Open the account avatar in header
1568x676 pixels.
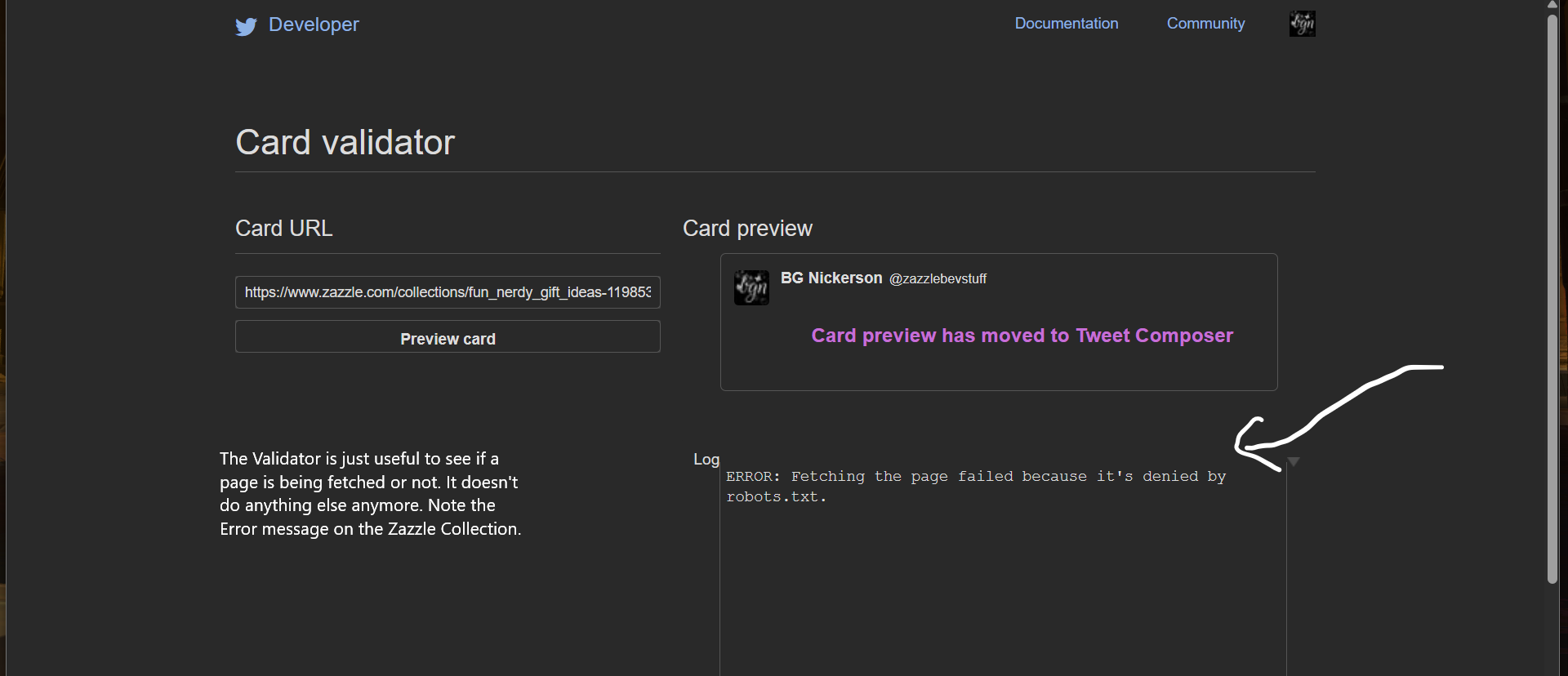coord(1303,24)
